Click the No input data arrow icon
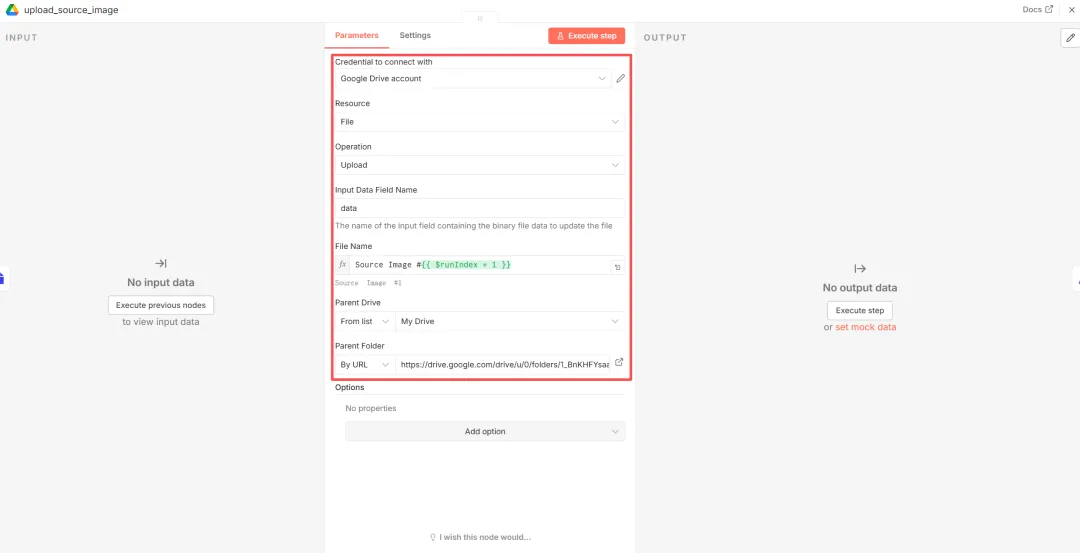 pyautogui.click(x=160, y=263)
